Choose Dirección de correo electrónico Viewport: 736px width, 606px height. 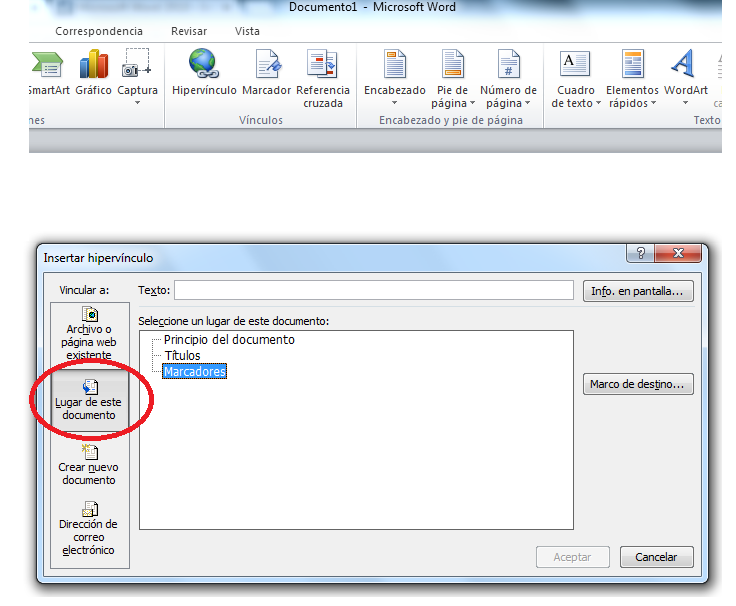(x=89, y=529)
